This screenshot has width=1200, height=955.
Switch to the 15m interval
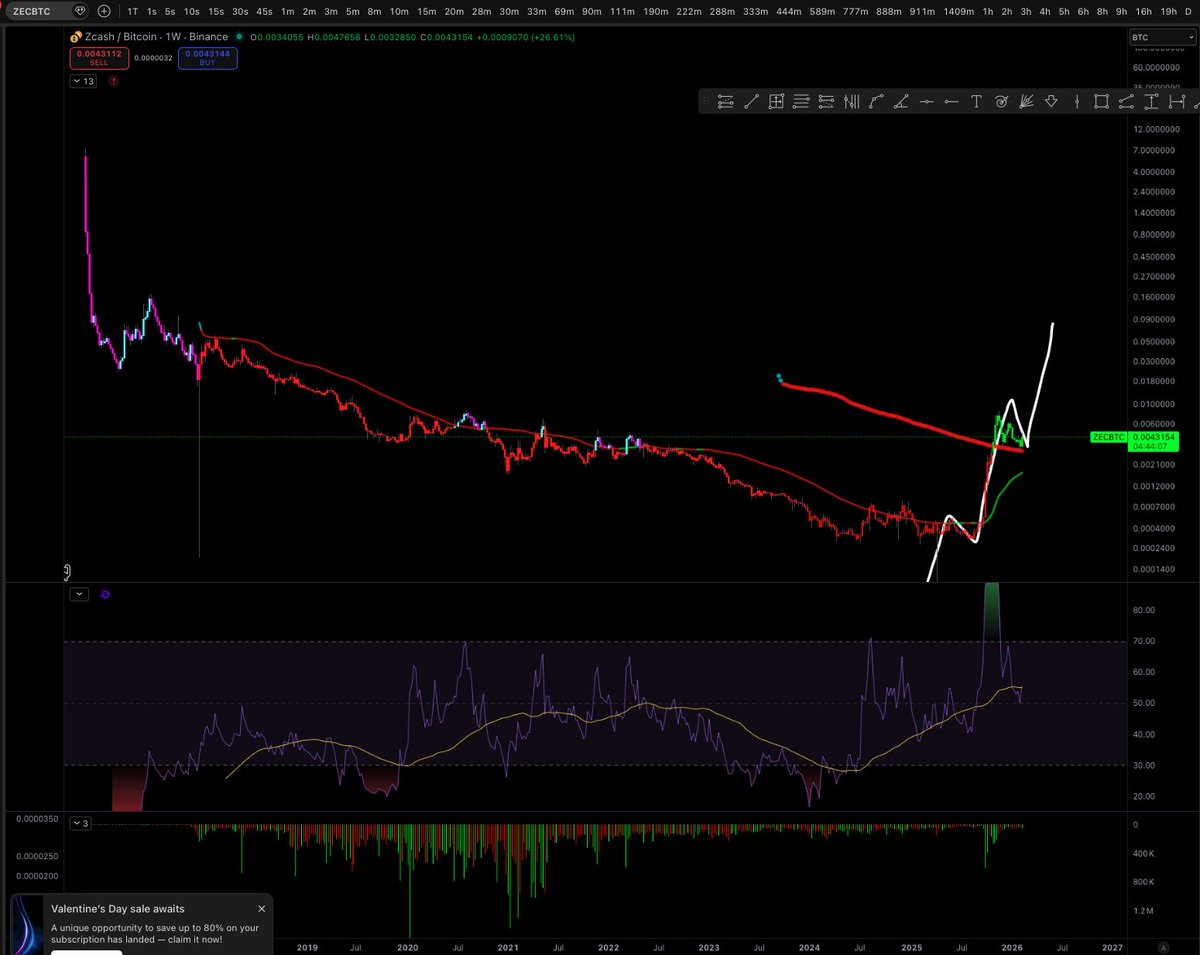(427, 11)
